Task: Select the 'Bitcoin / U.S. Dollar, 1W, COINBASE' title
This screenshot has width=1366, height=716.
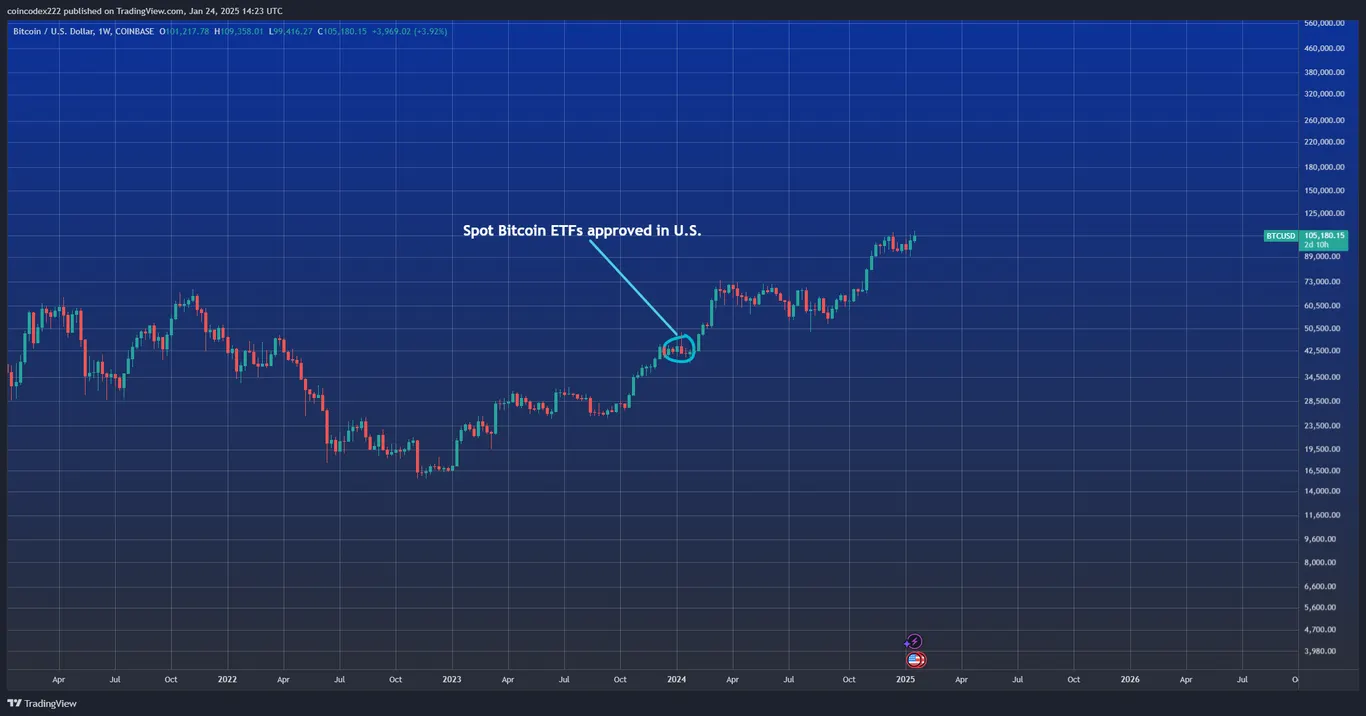Action: 84,31
